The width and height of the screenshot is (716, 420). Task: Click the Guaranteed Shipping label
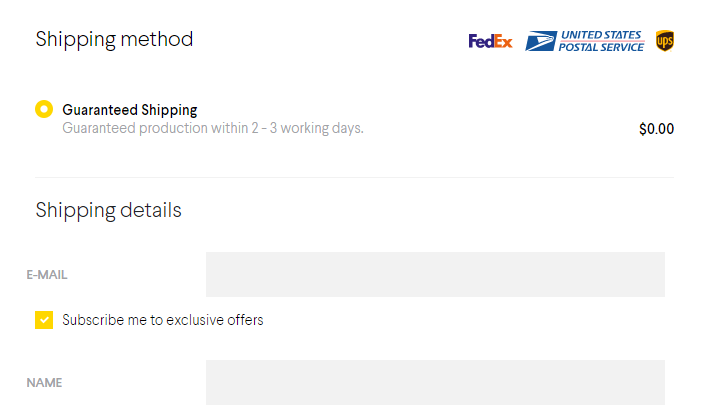(130, 110)
